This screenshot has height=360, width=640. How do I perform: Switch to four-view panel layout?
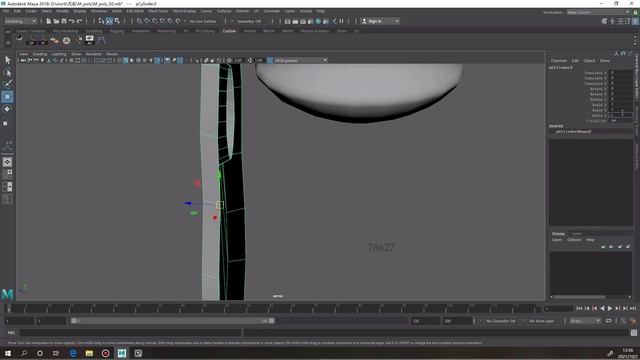[x=7, y=174]
